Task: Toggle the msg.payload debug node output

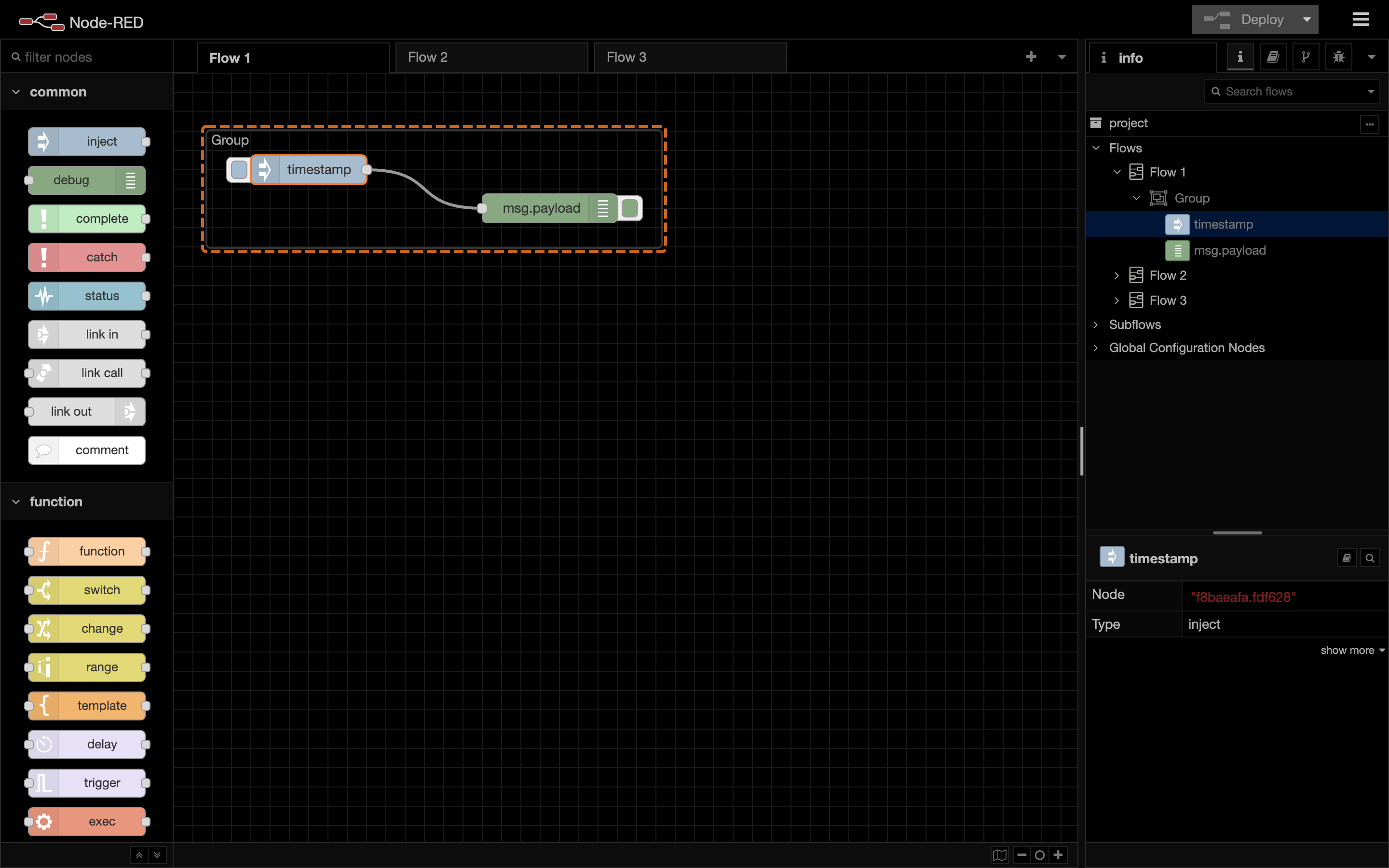Action: point(630,208)
